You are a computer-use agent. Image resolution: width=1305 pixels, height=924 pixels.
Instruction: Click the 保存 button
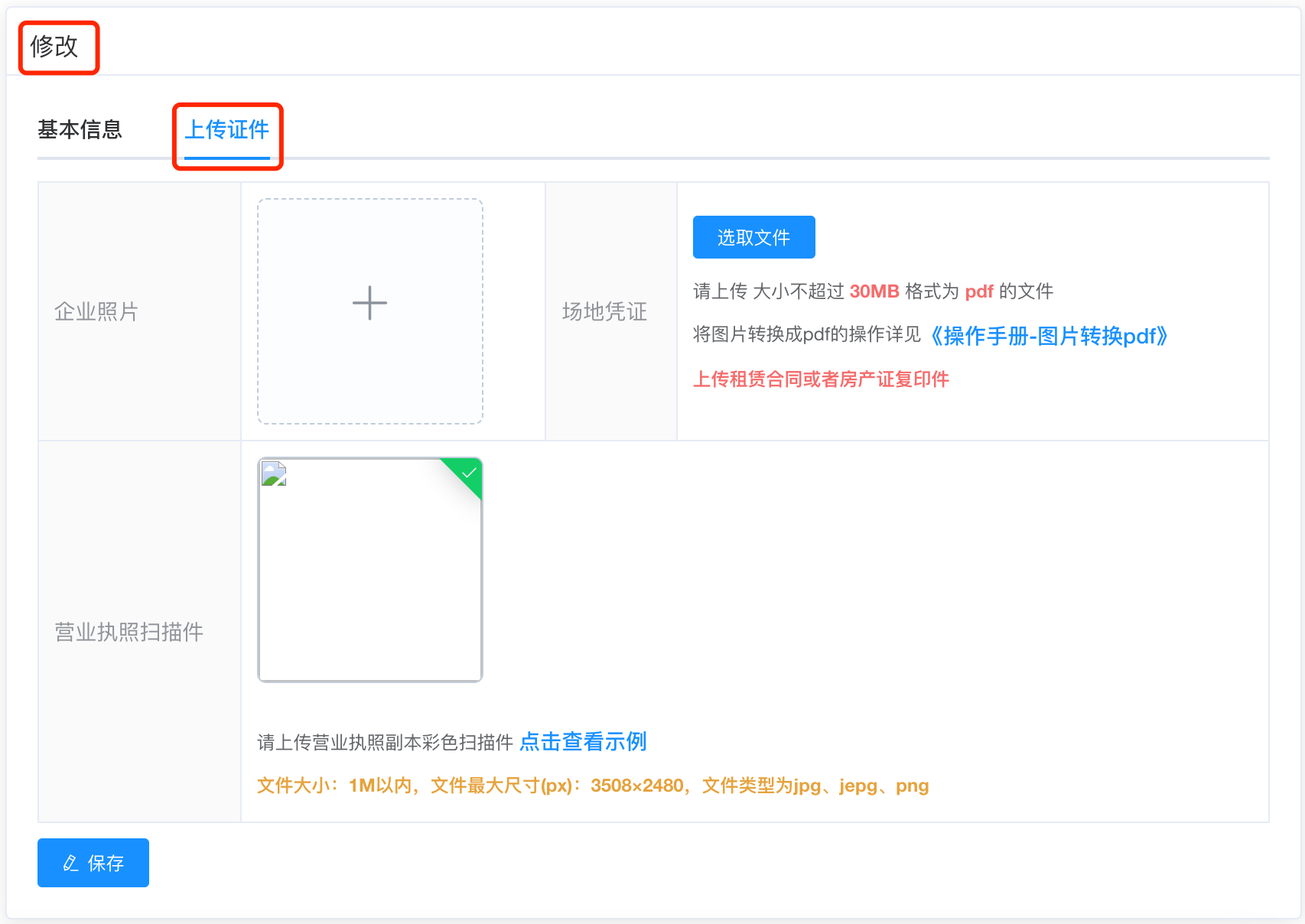[93, 863]
